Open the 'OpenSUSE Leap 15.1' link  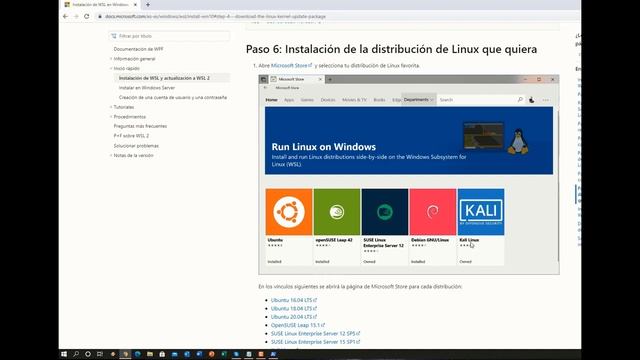click(x=298, y=325)
